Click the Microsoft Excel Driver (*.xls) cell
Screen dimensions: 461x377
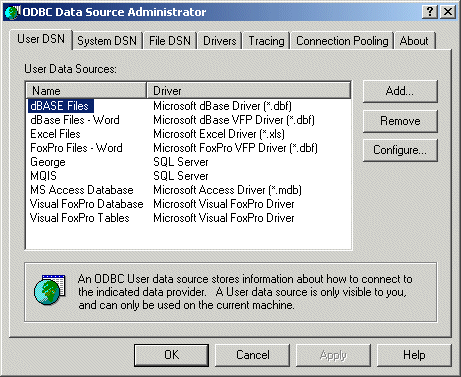(x=219, y=134)
